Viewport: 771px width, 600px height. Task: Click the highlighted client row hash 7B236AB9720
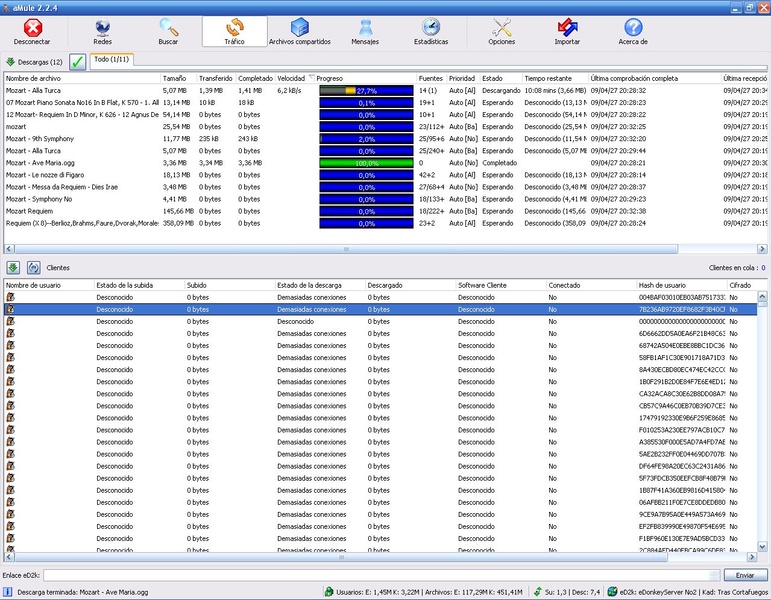(x=682, y=309)
